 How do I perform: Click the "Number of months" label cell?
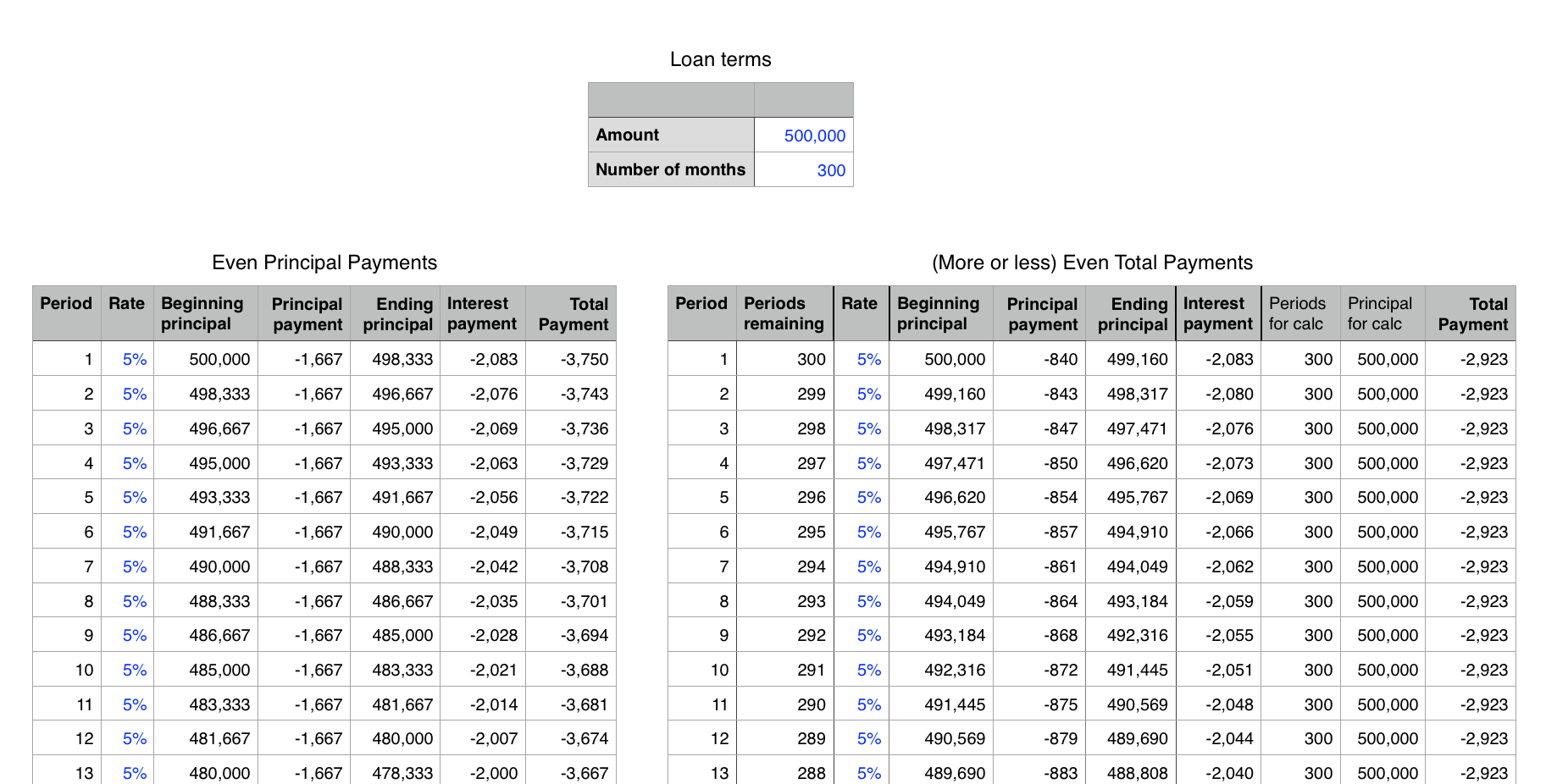pyautogui.click(x=671, y=169)
